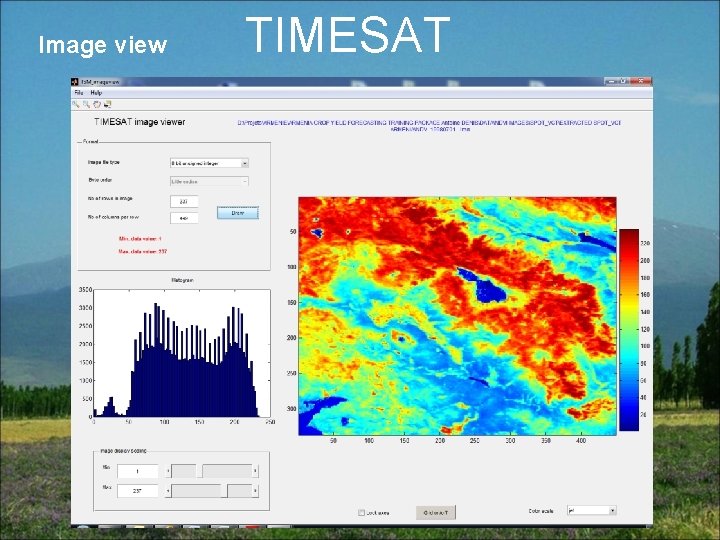This screenshot has width=720, height=540.
Task: Open the Color scale dropdown
Action: click(591, 510)
